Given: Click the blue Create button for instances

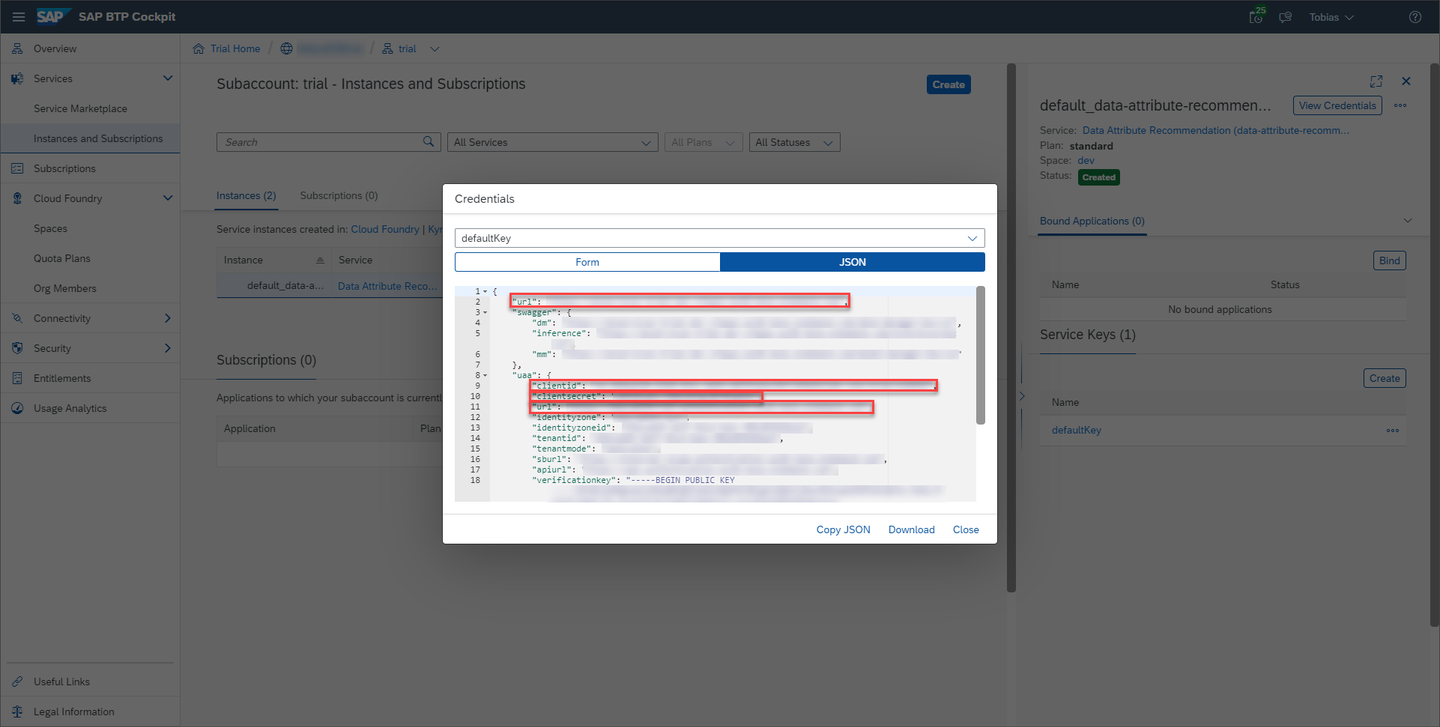Looking at the screenshot, I should [x=948, y=85].
